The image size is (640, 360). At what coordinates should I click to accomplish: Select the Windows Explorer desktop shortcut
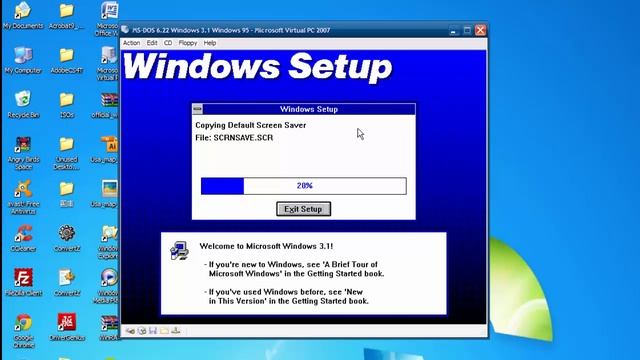tap(108, 242)
